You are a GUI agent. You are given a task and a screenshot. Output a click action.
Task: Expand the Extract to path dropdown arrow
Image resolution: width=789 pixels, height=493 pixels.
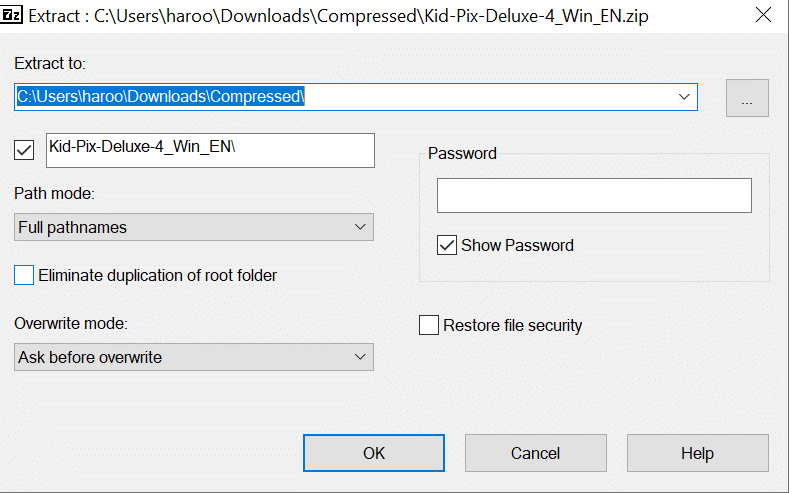(684, 97)
